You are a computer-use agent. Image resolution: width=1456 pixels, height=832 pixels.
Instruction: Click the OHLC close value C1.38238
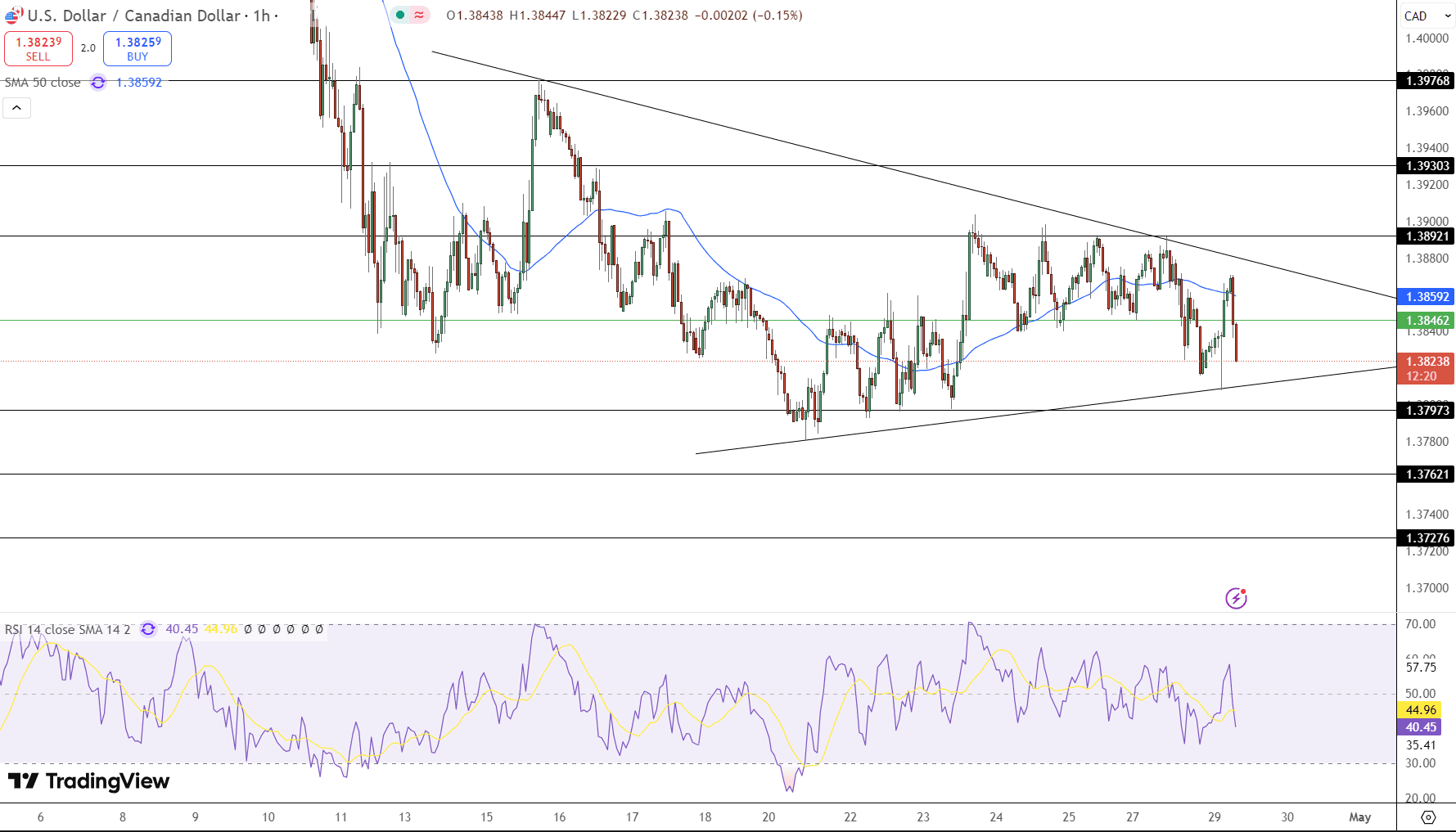[660, 16]
